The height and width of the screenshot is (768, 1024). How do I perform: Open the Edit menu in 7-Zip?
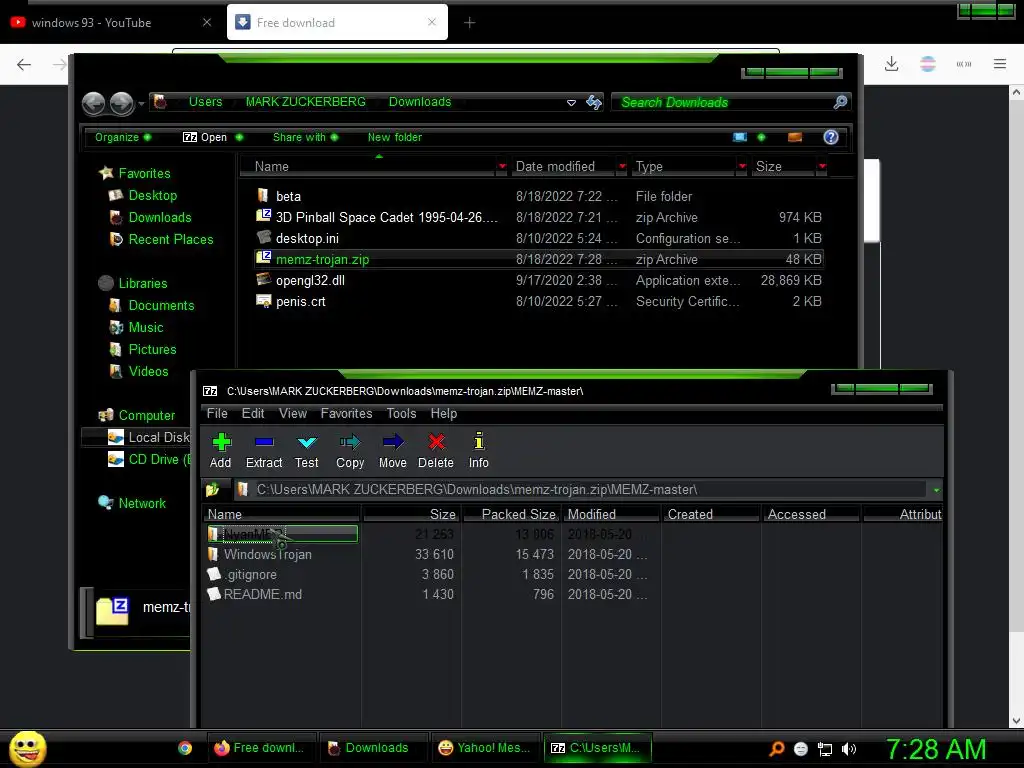coord(253,413)
